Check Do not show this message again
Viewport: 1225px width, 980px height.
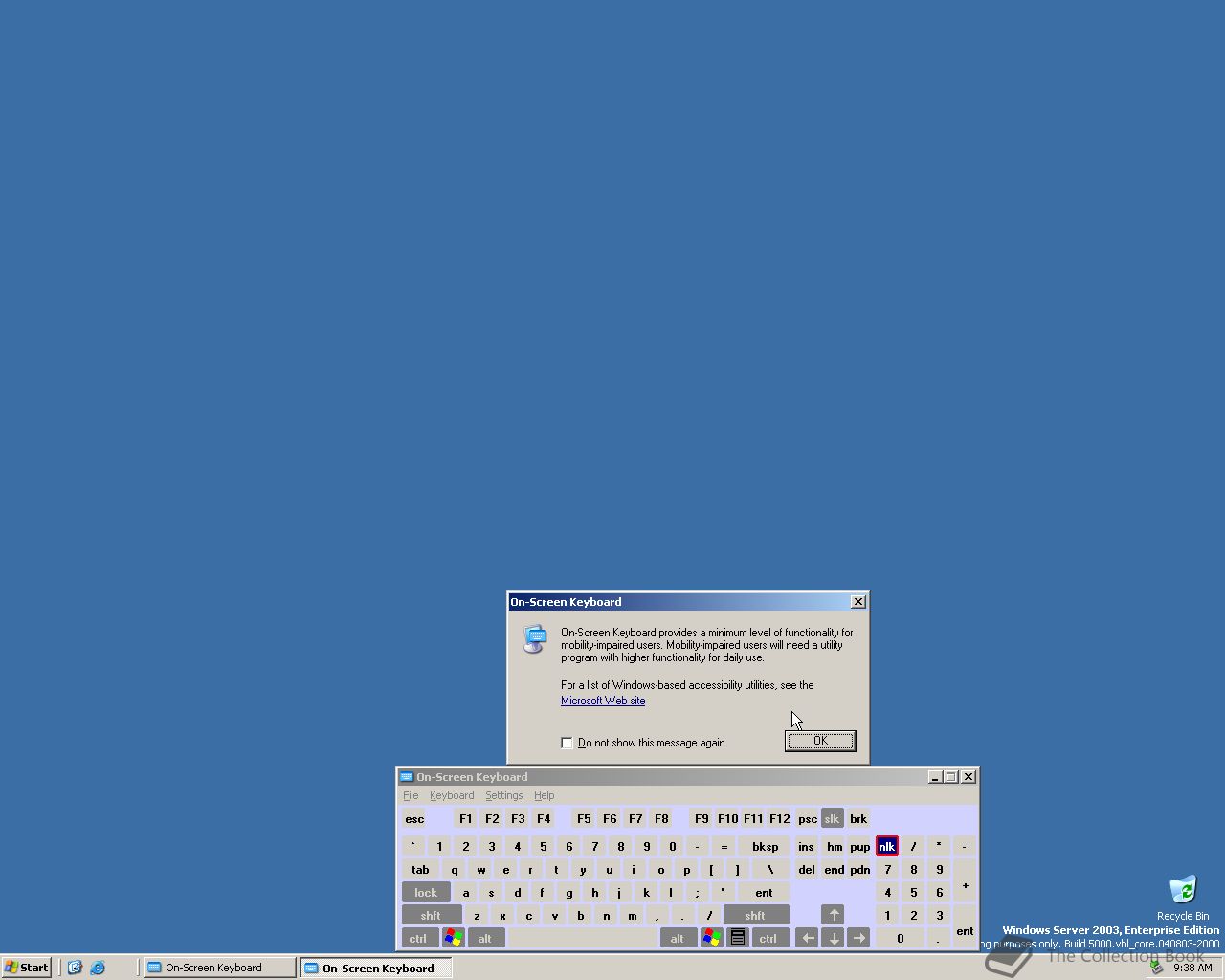pos(567,743)
